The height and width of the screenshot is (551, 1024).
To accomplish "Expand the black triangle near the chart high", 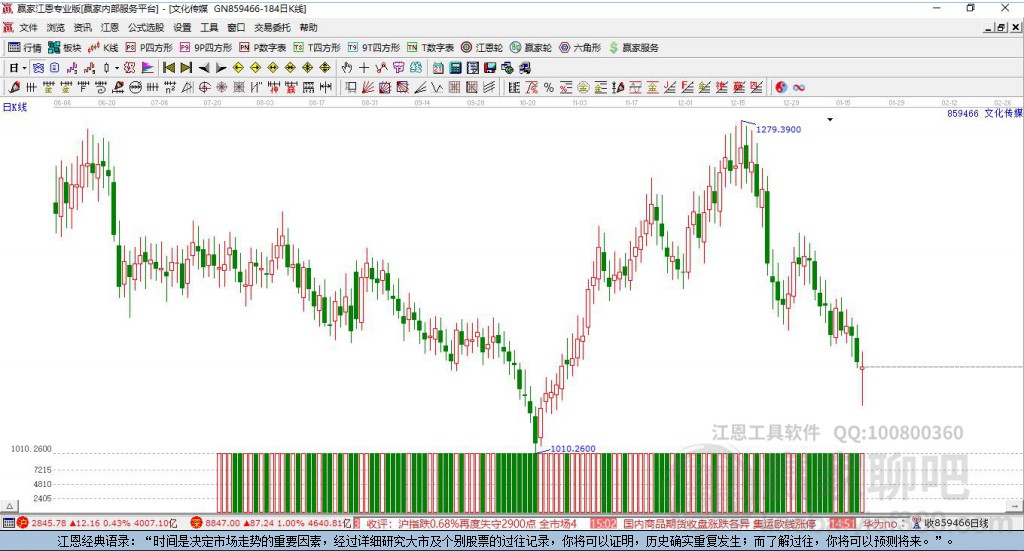I will (829, 119).
